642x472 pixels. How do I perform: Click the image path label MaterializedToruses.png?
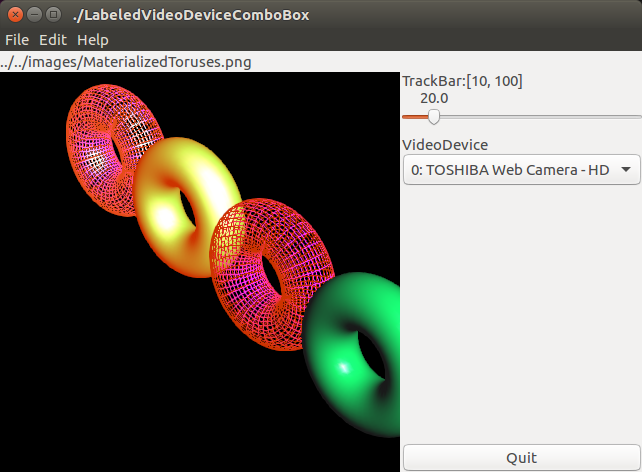[x=126, y=62]
